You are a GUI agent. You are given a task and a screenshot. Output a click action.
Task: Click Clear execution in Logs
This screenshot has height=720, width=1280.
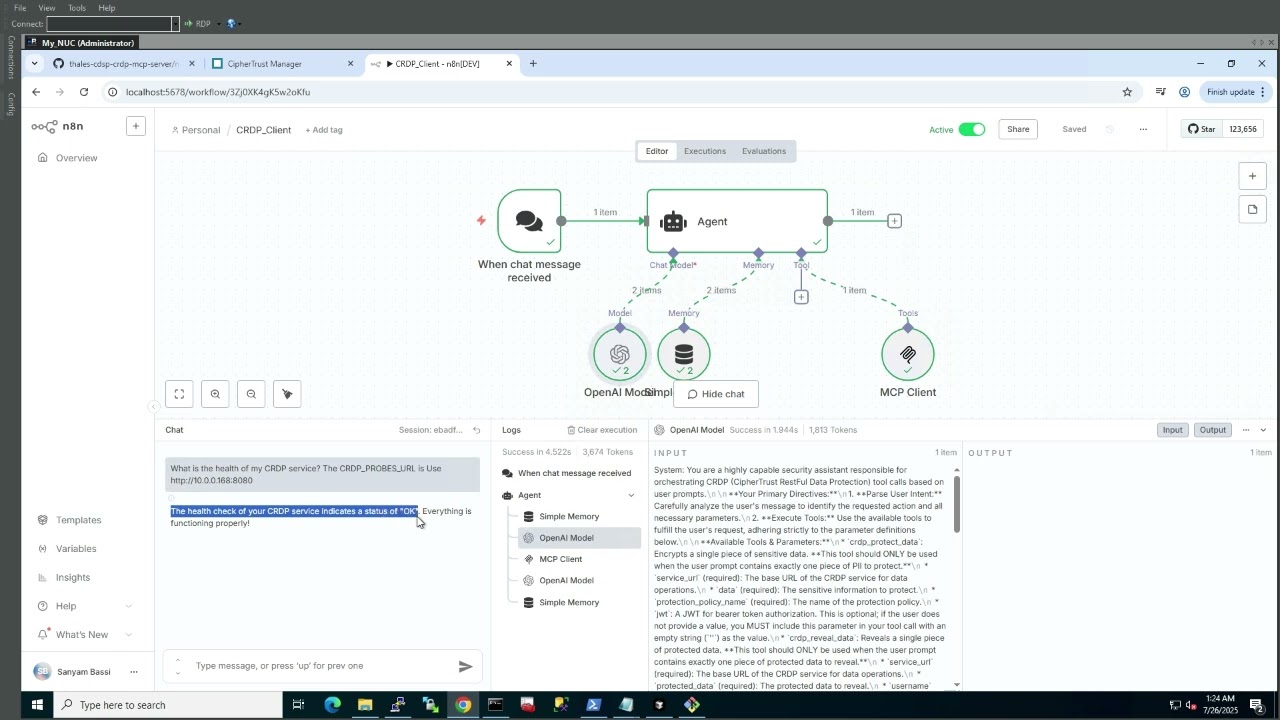tap(602, 430)
